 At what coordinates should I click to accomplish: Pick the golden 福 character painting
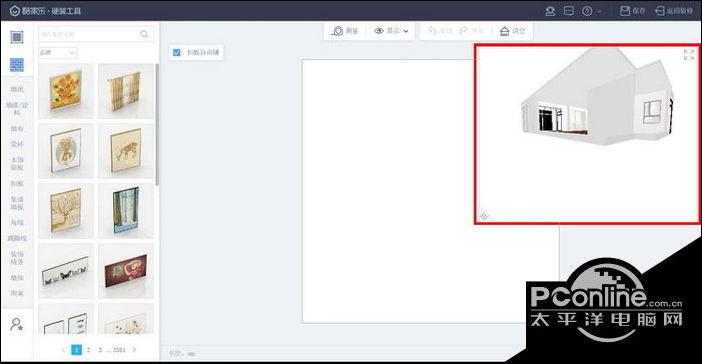coord(66,151)
